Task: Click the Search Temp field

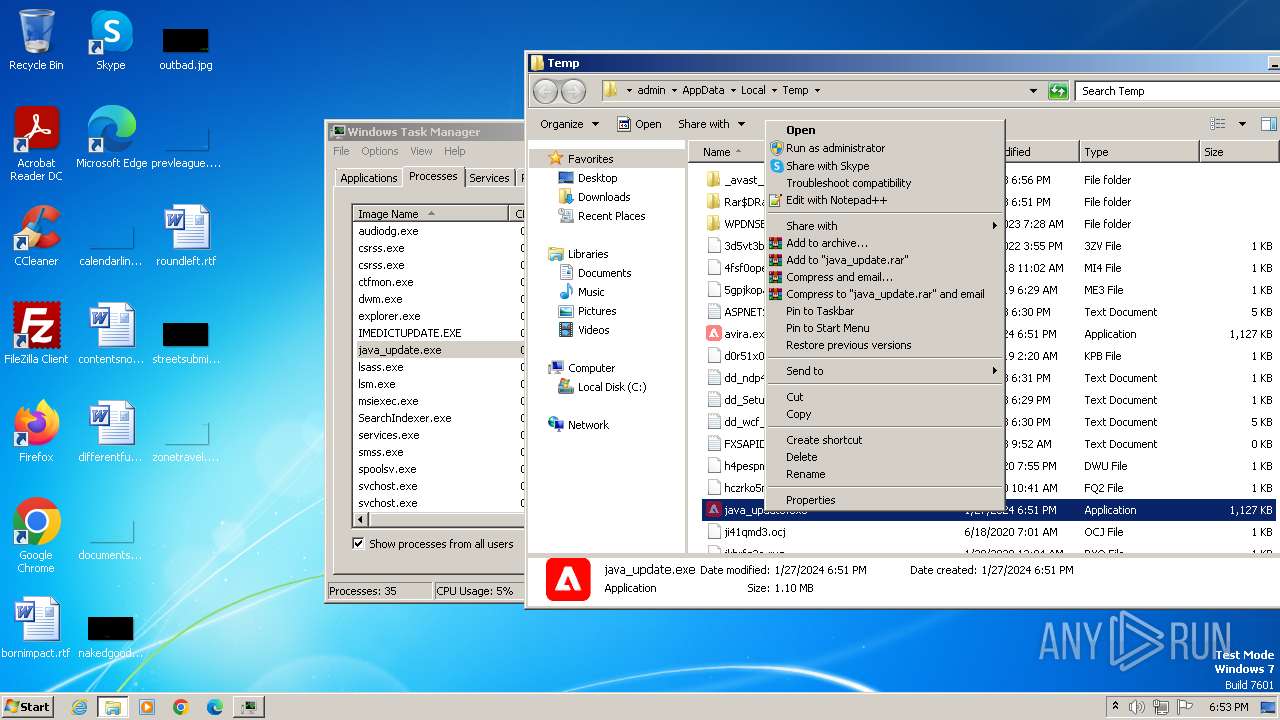Action: pos(1176,91)
